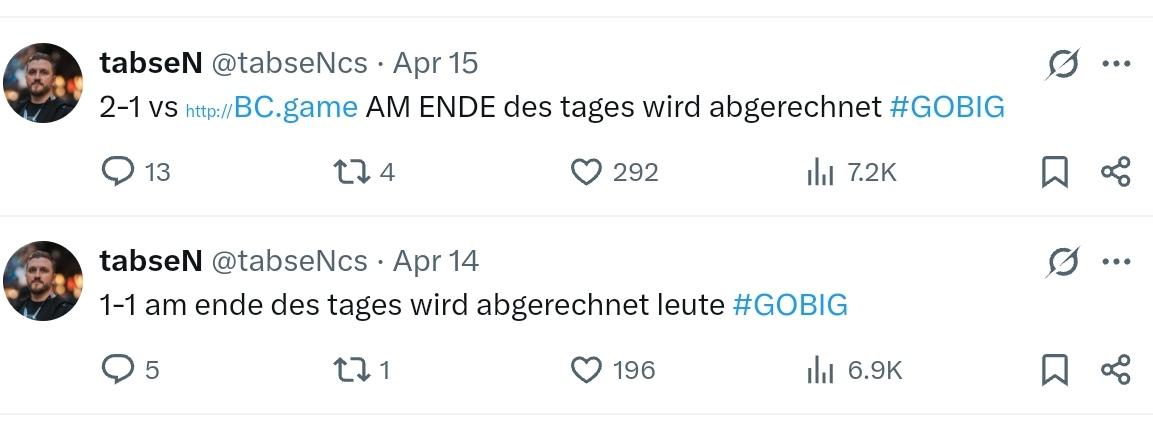Open Grok icon on Apr 15 tweet
1153x433 pixels.
click(x=1063, y=65)
